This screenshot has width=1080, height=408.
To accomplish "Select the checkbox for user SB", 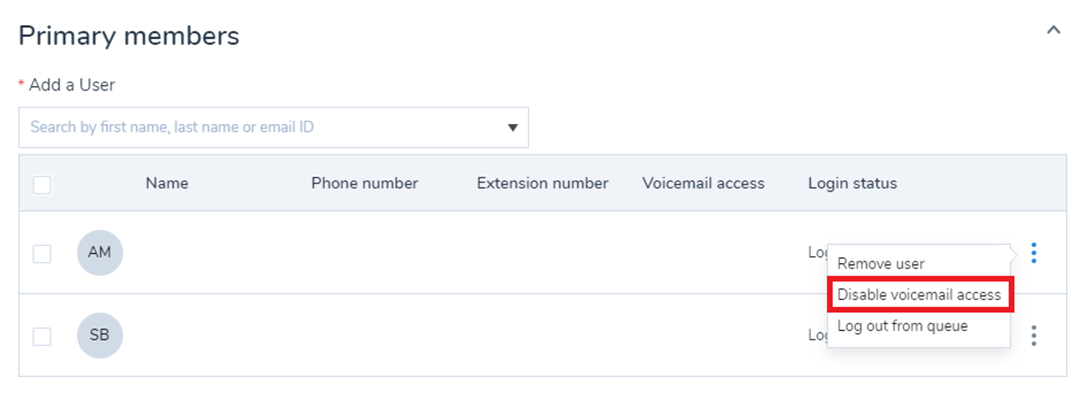I will click(42, 336).
